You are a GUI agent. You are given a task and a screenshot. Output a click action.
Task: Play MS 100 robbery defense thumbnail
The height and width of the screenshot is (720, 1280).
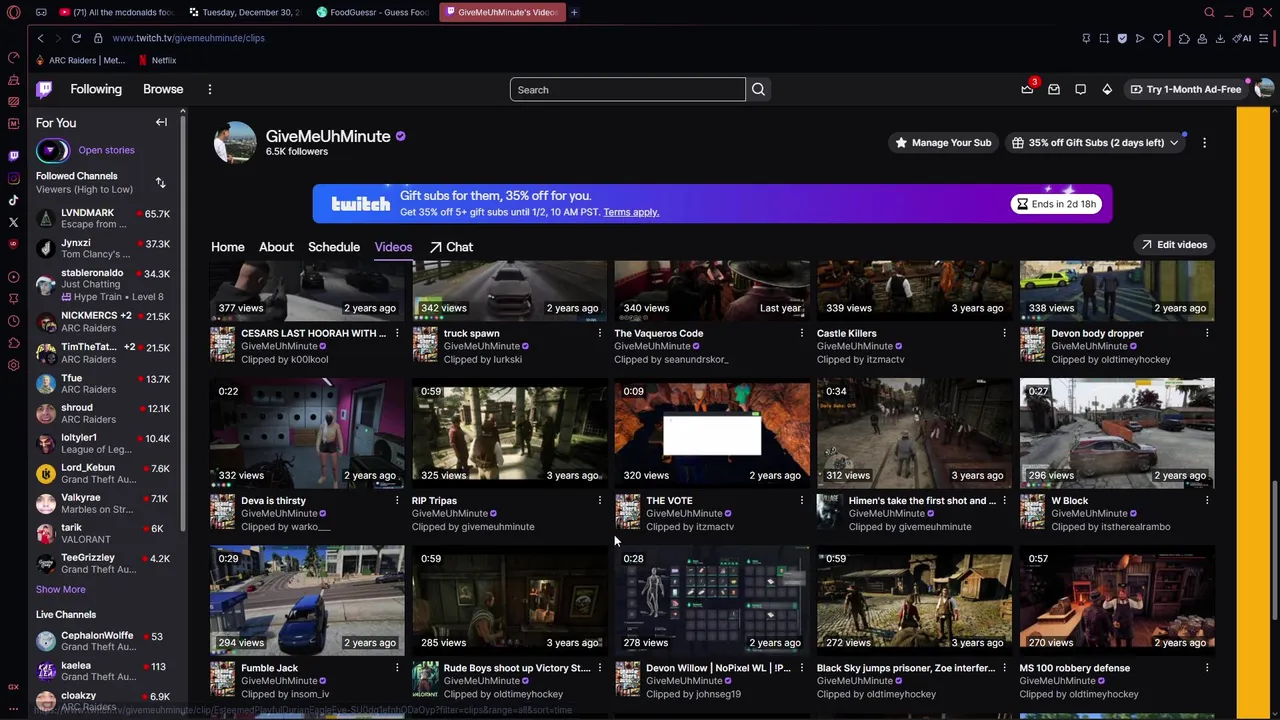pos(1117,599)
